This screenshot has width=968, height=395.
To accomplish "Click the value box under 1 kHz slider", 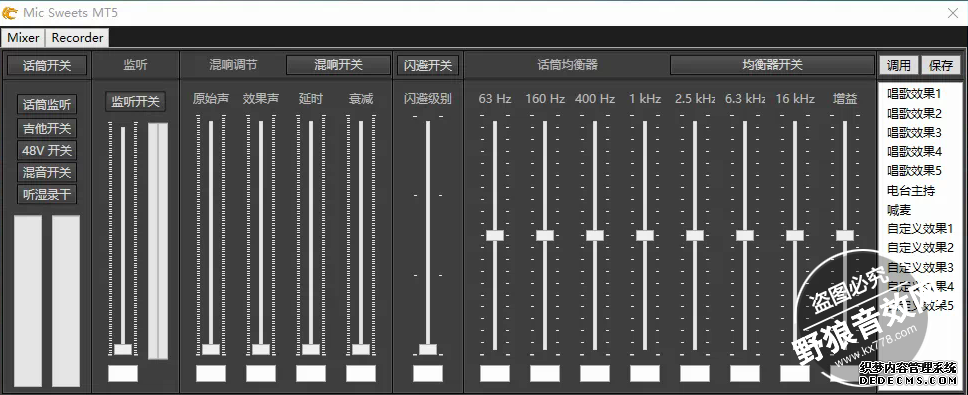I will (645, 373).
